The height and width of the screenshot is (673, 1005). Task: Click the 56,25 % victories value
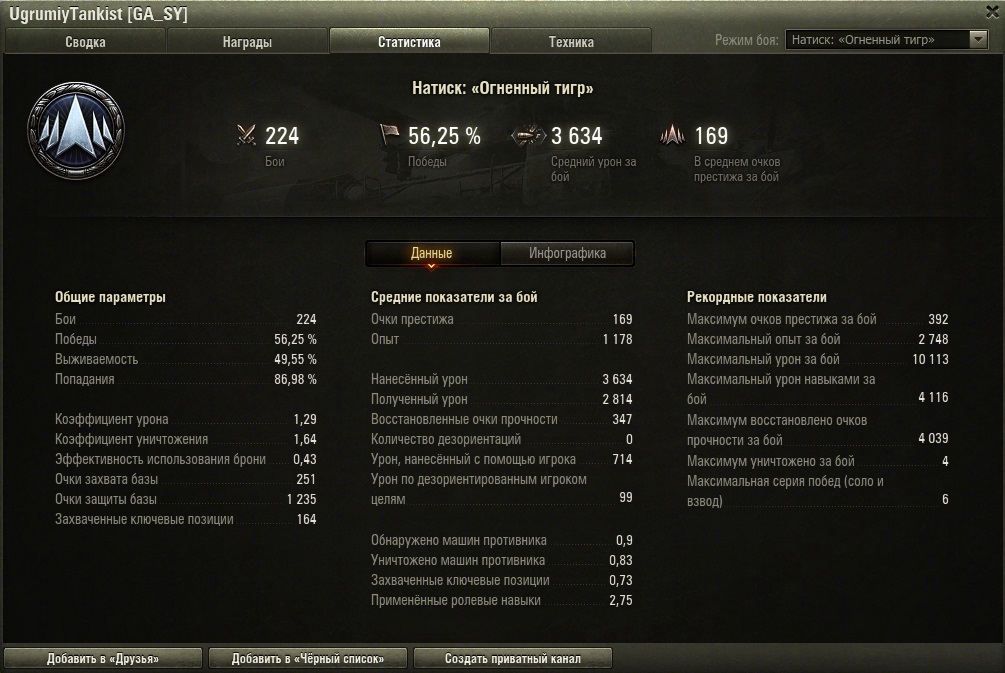pyautogui.click(x=444, y=136)
